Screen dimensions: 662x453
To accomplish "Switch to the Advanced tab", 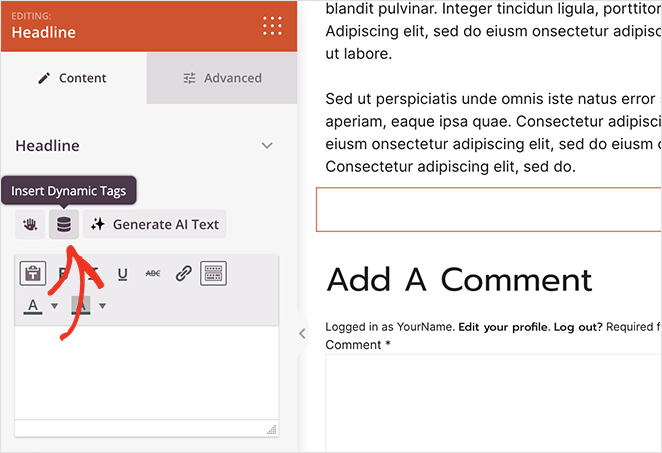I will [x=222, y=78].
